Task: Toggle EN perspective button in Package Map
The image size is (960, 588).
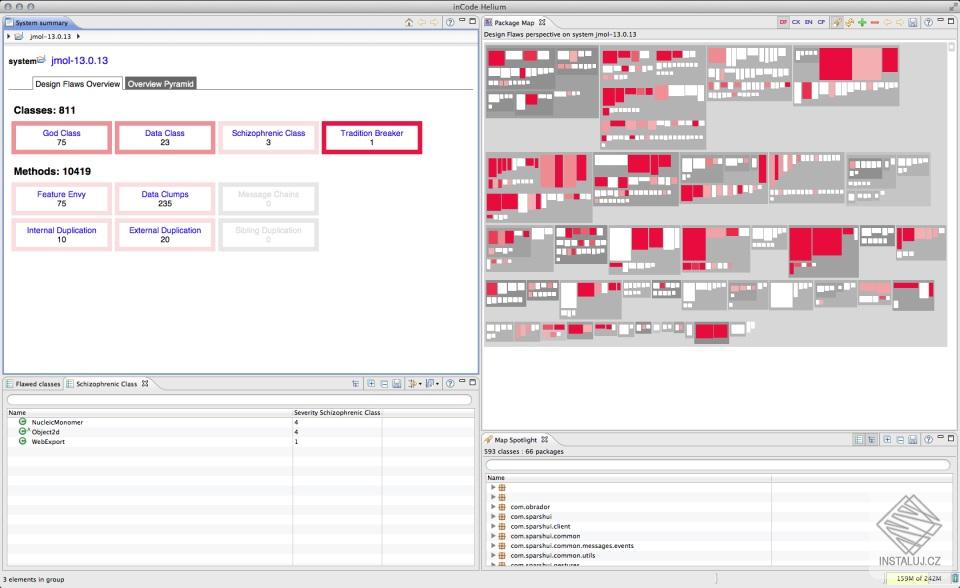Action: (x=808, y=23)
